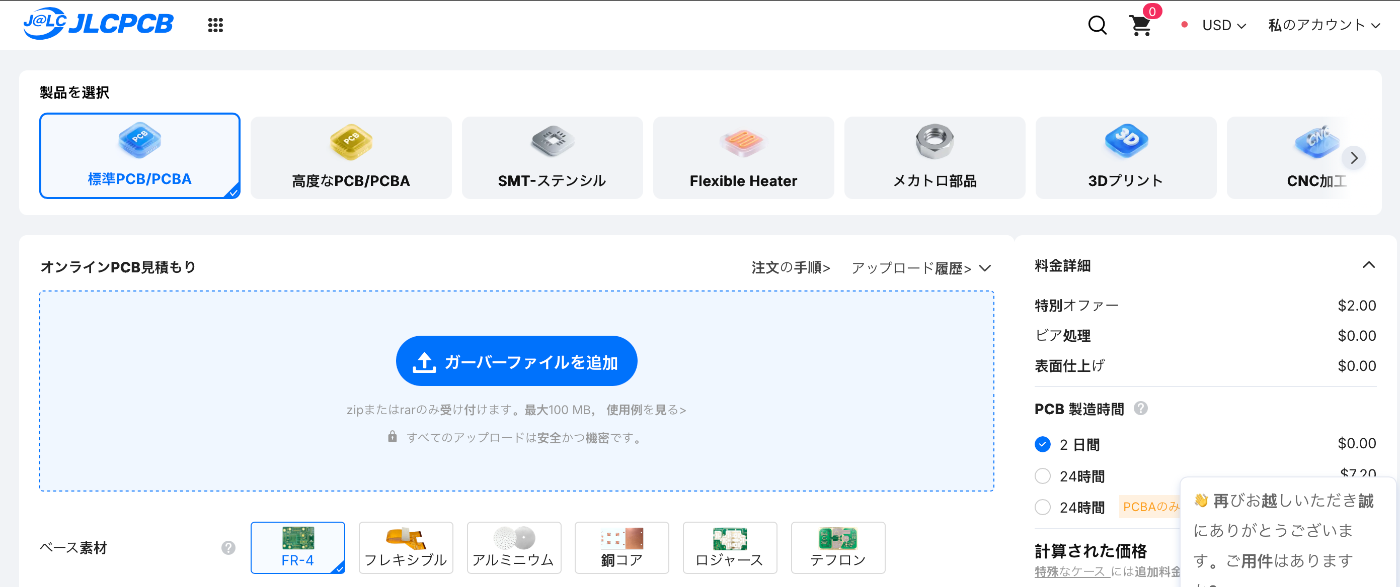Choose the 銅コア base material

pyautogui.click(x=621, y=547)
